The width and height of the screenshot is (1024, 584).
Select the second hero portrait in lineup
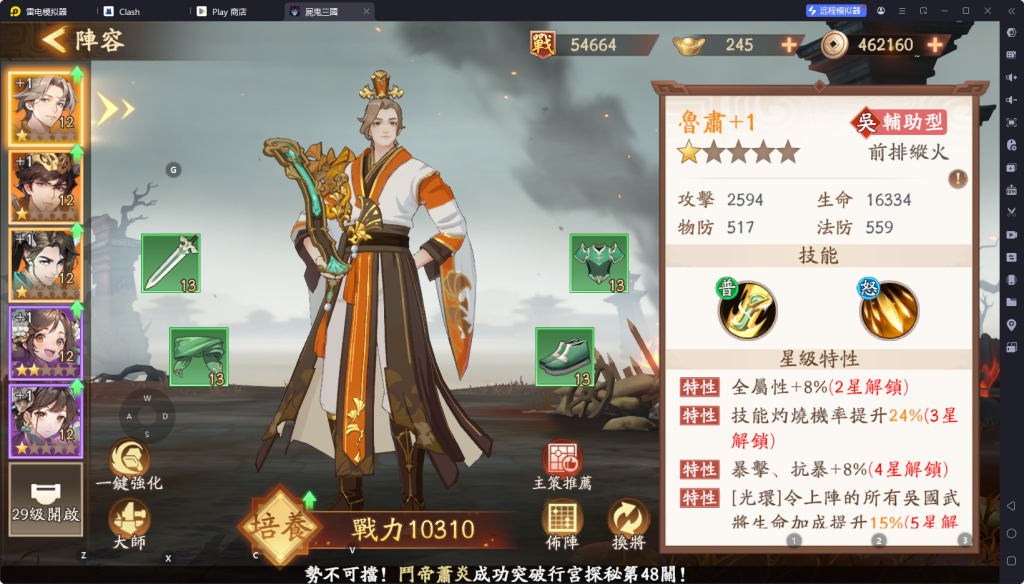coord(46,187)
